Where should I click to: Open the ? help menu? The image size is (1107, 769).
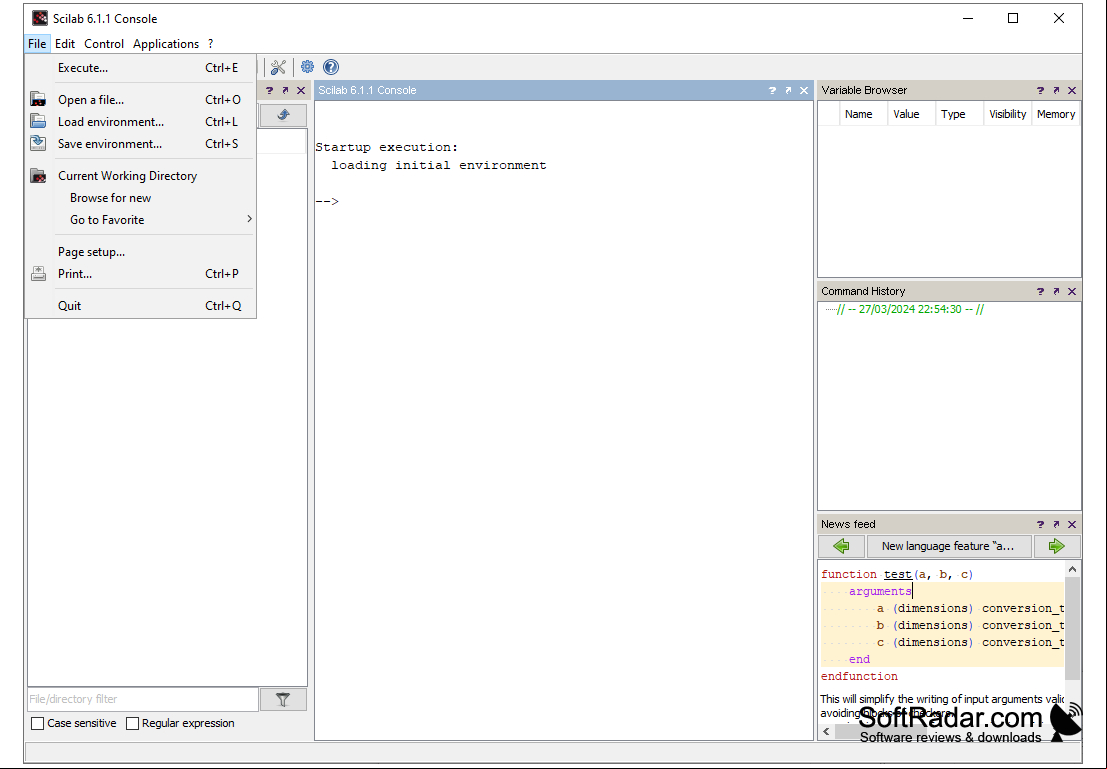pyautogui.click(x=210, y=44)
